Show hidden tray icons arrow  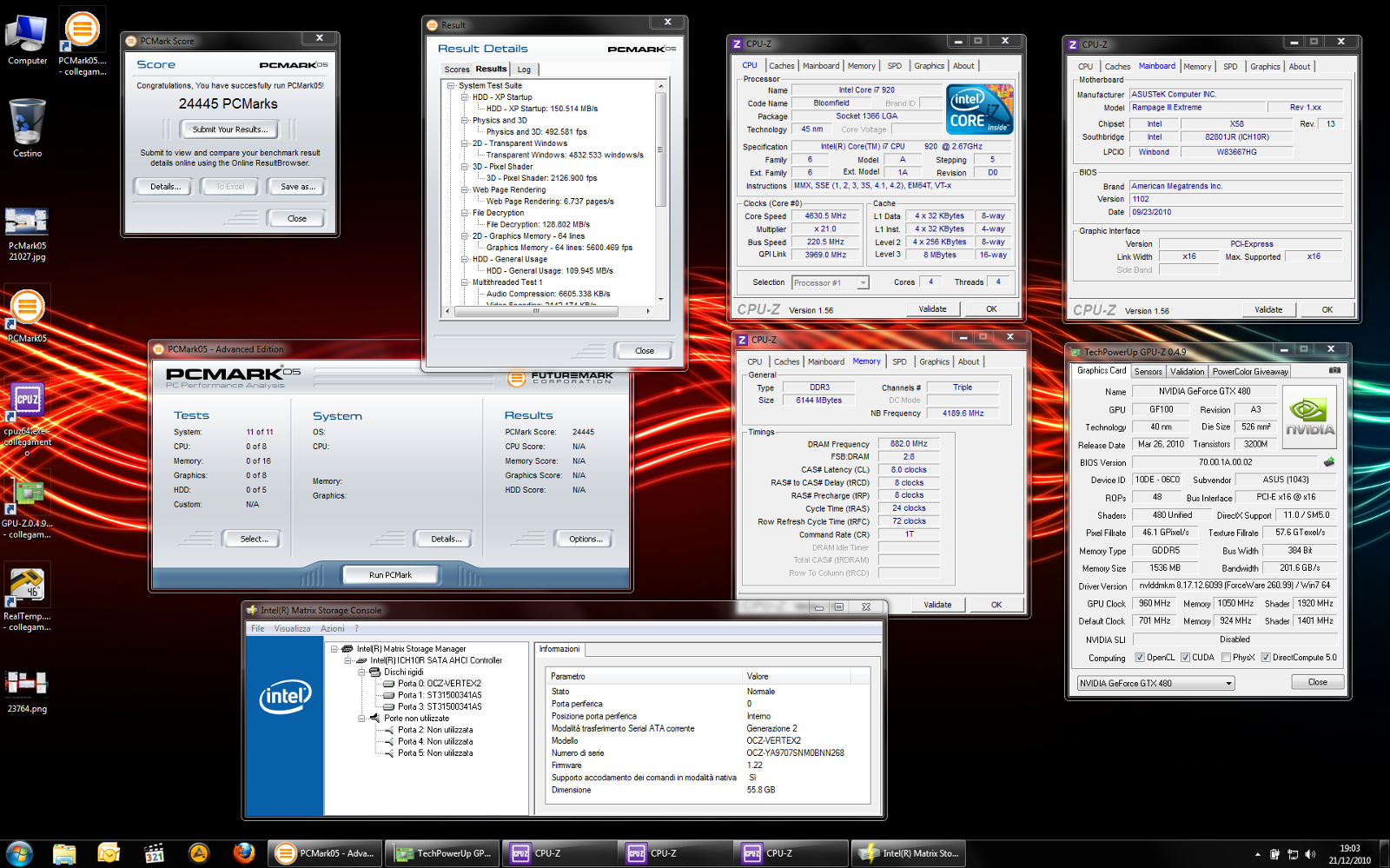click(1257, 854)
